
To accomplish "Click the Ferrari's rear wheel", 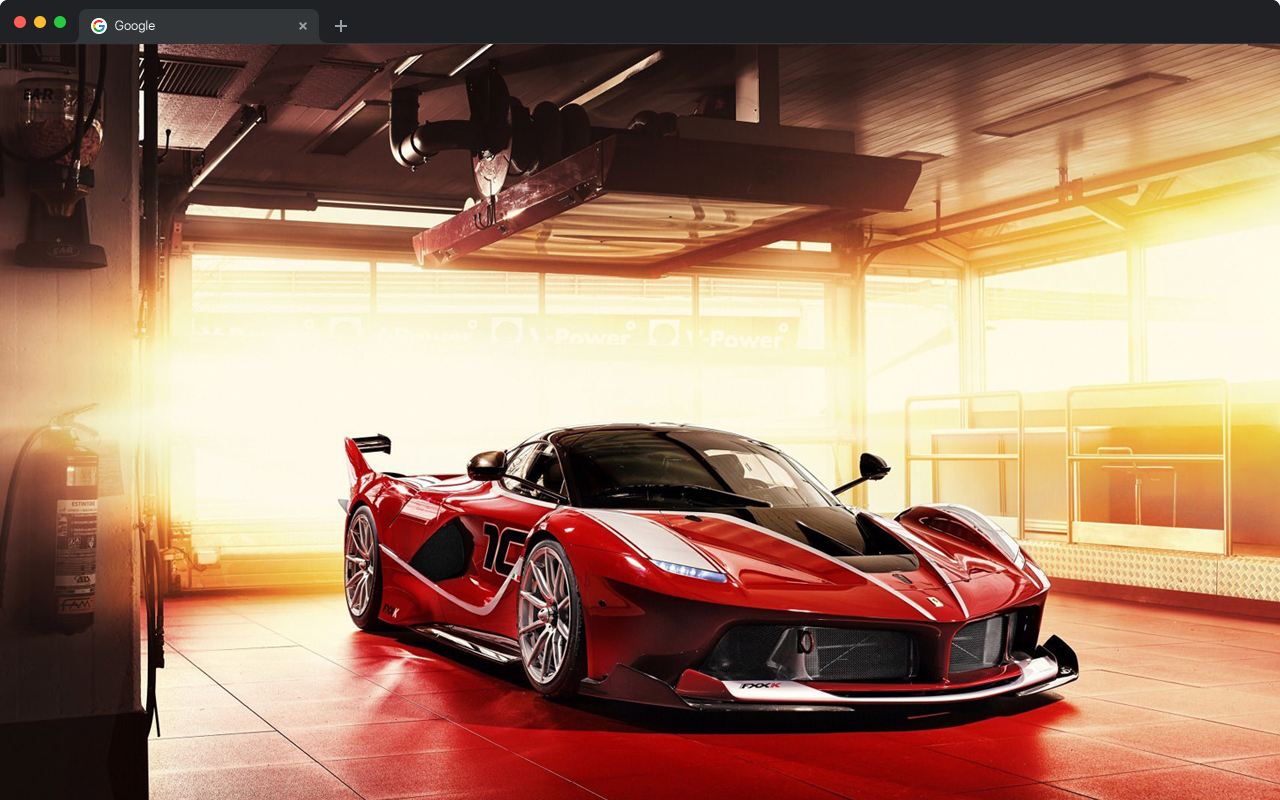I will coord(362,567).
